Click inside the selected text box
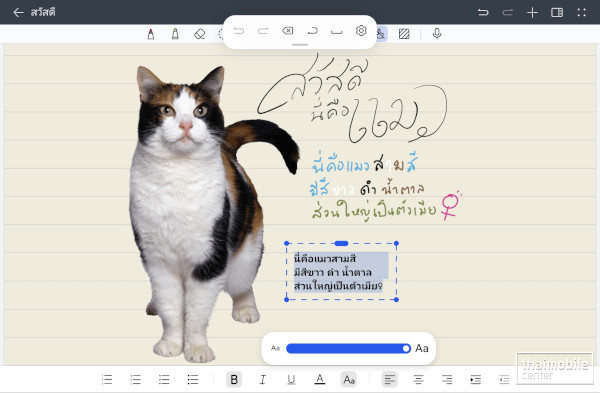Screen dimensions: 600x393 341,272
